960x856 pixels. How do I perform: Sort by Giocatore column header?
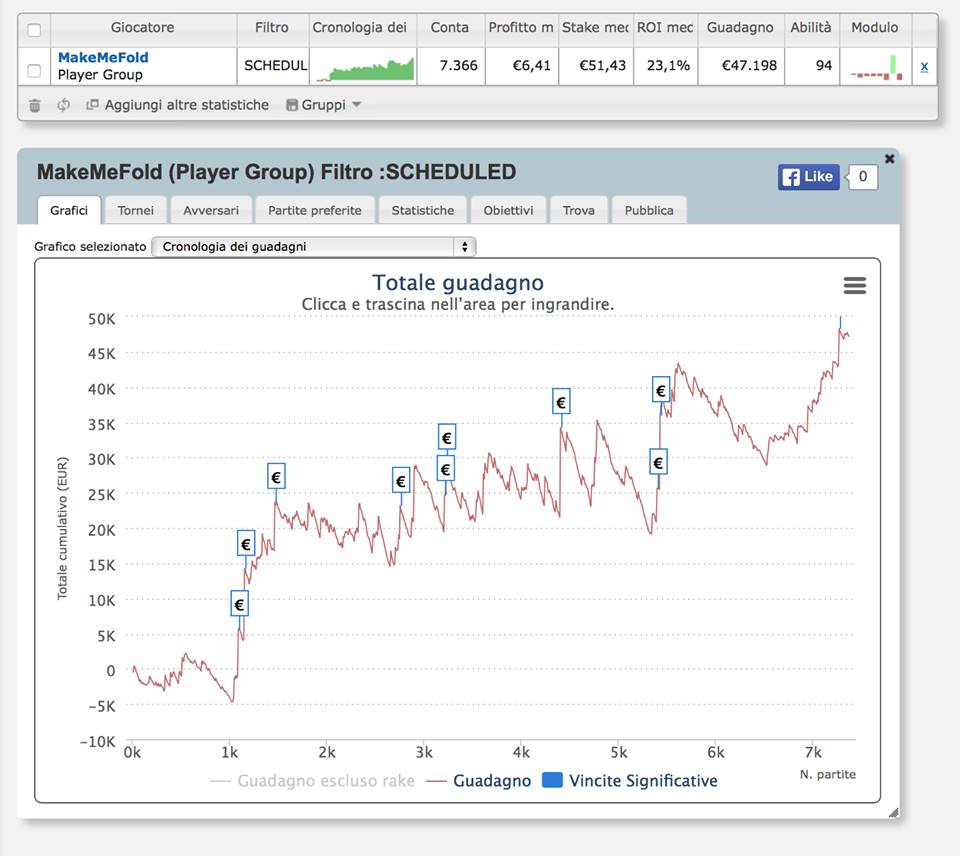(x=143, y=28)
